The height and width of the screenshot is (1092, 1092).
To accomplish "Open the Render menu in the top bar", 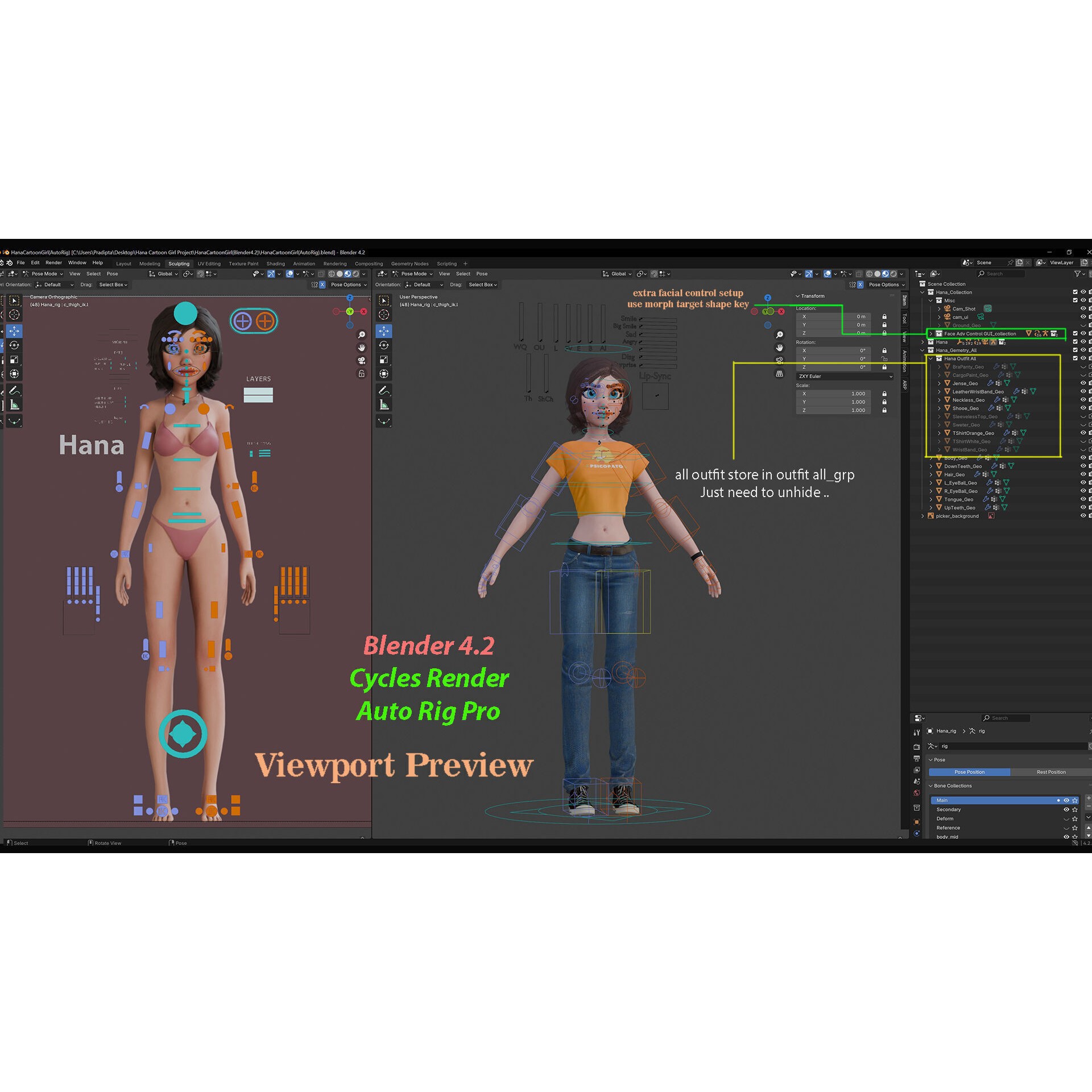I will point(54,262).
